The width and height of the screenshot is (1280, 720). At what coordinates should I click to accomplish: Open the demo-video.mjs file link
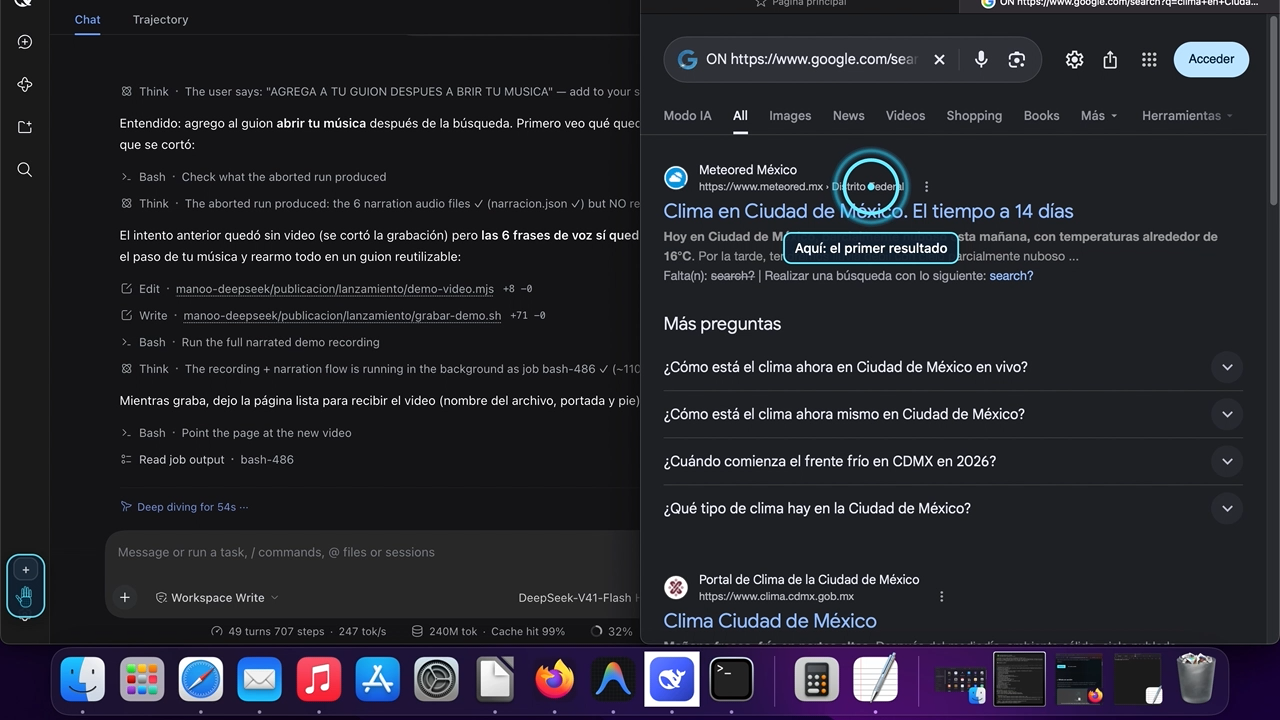coord(335,289)
